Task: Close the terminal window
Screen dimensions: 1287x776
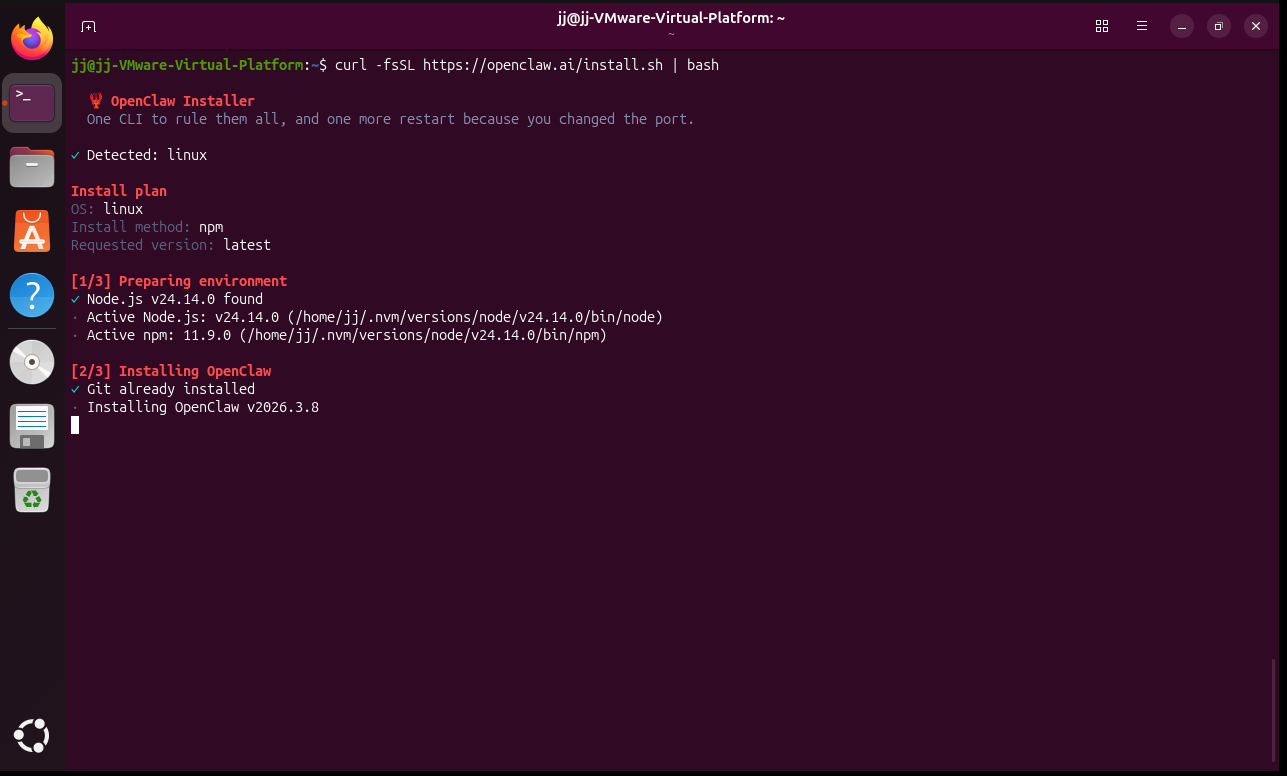Action: pos(1256,26)
